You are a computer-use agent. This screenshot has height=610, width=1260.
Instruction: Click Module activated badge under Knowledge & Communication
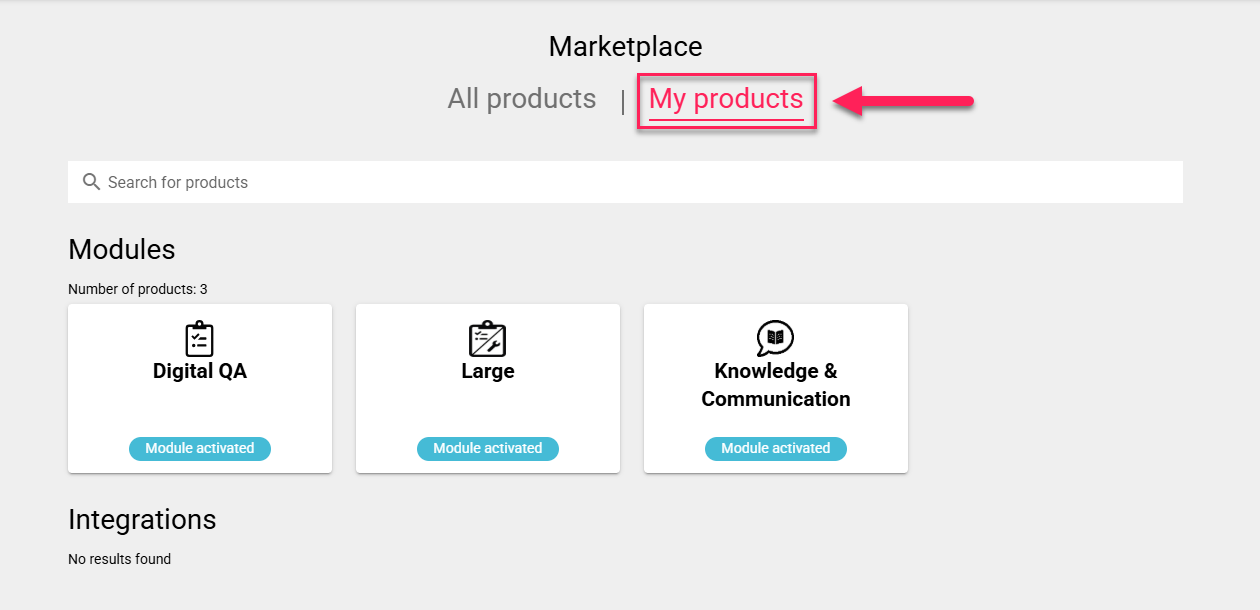click(776, 449)
